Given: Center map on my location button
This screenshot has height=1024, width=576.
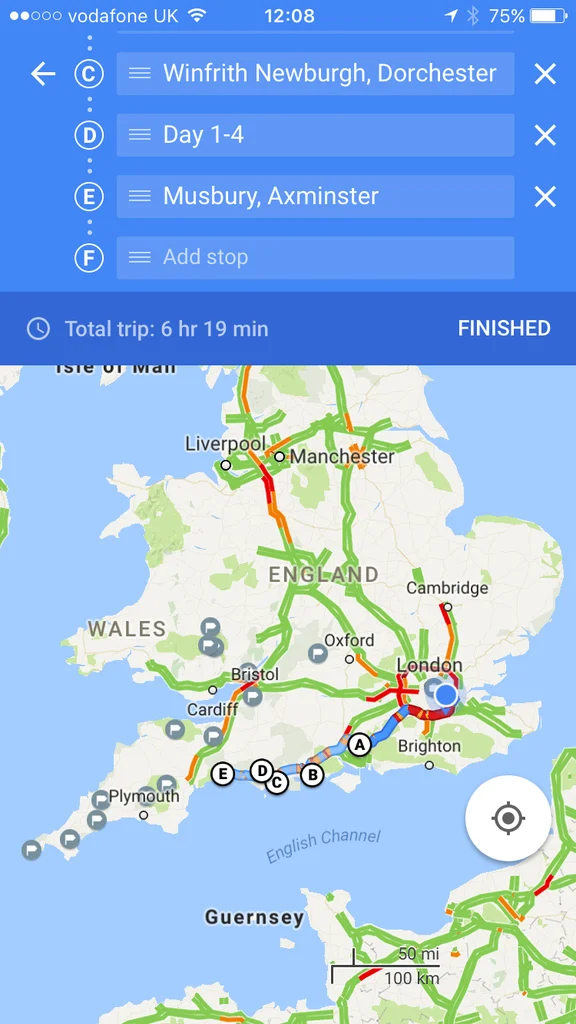Looking at the screenshot, I should (x=508, y=818).
